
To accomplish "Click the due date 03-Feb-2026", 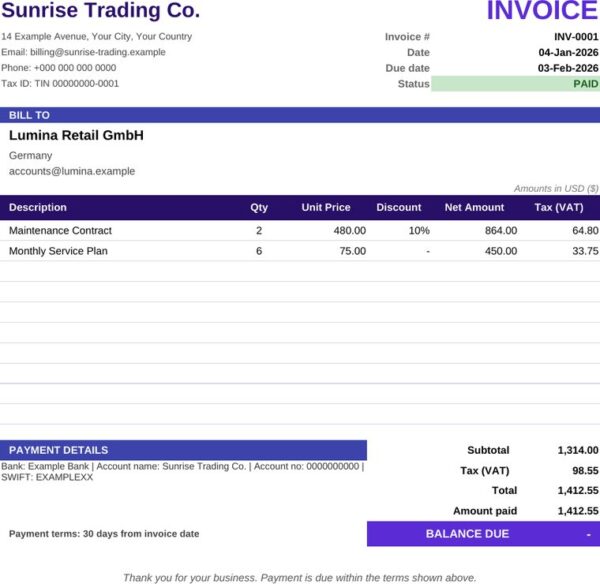I will pos(568,68).
